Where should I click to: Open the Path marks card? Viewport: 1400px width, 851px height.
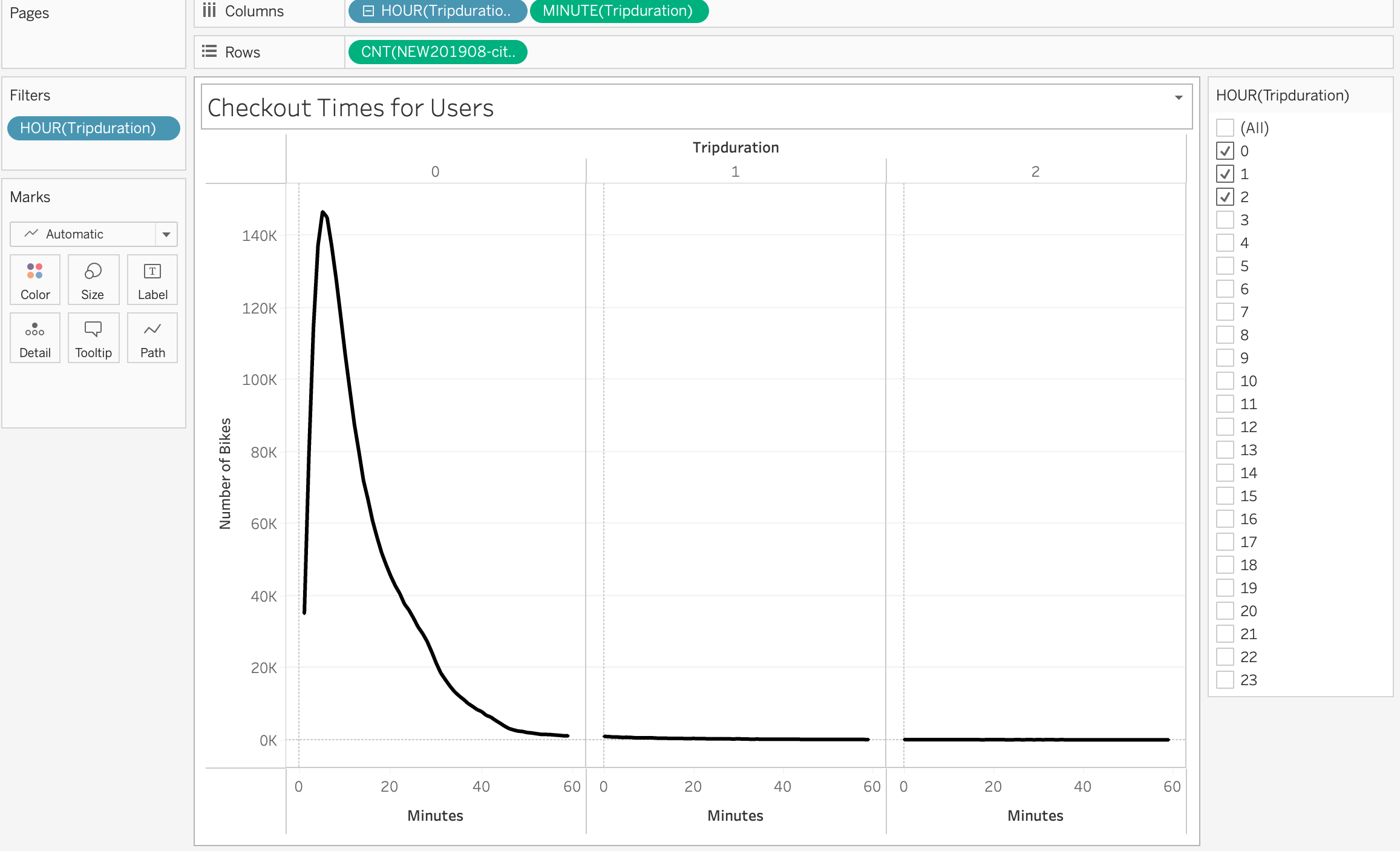pyautogui.click(x=152, y=338)
